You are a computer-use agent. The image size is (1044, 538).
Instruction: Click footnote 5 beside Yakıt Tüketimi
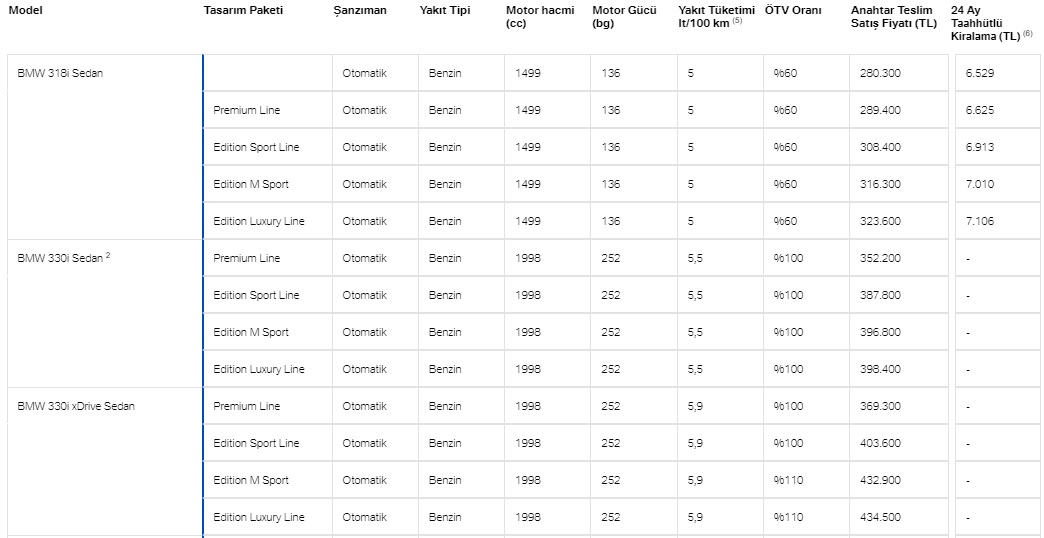click(737, 21)
